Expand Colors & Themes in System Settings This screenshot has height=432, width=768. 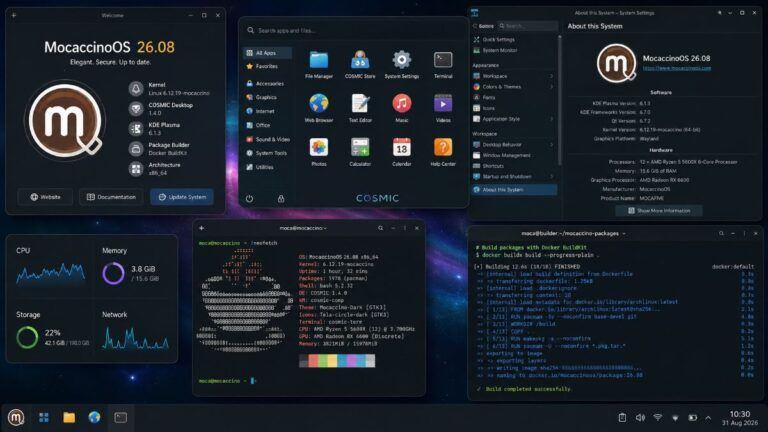551,87
